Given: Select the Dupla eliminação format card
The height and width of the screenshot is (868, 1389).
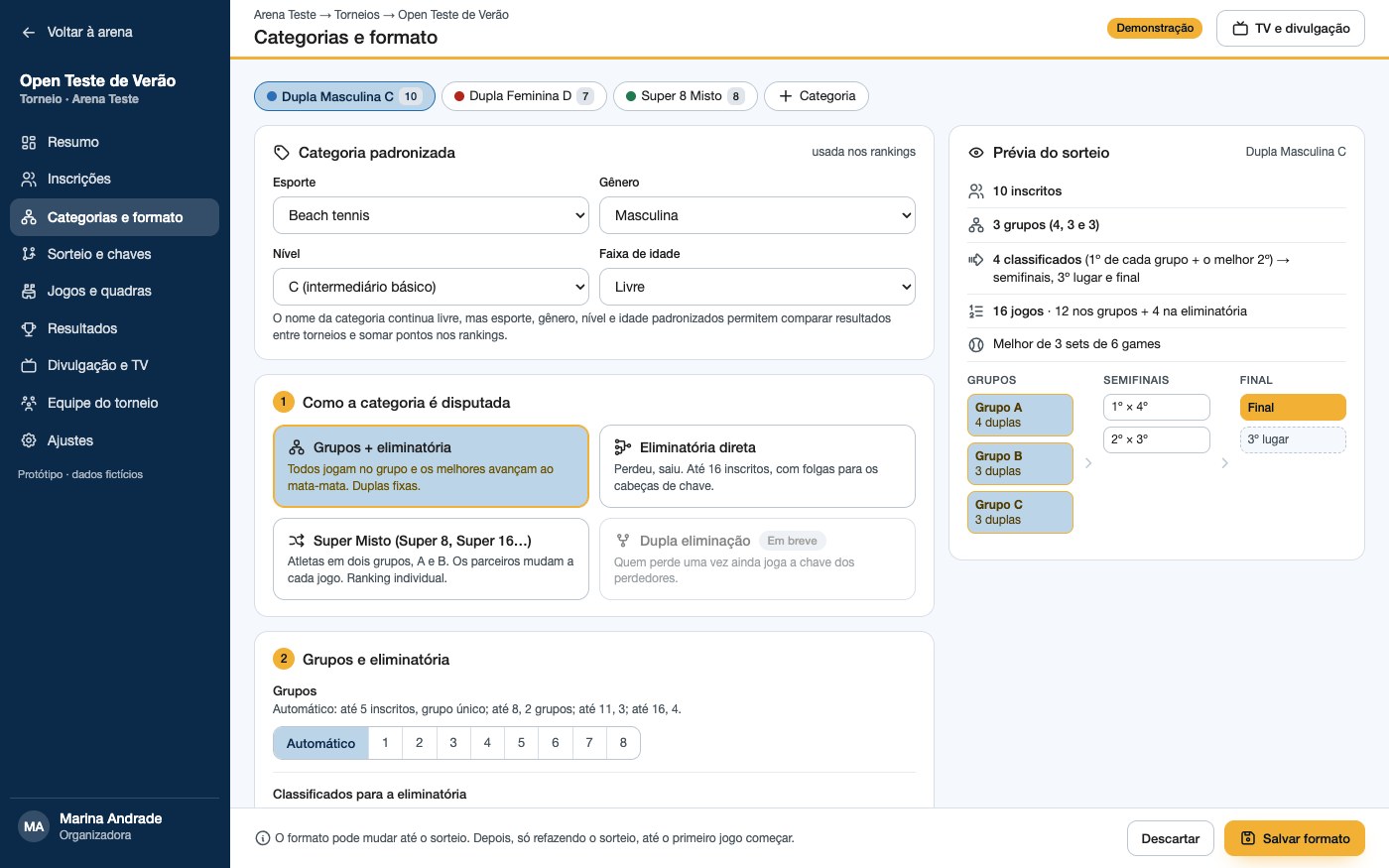Looking at the screenshot, I should [x=757, y=559].
